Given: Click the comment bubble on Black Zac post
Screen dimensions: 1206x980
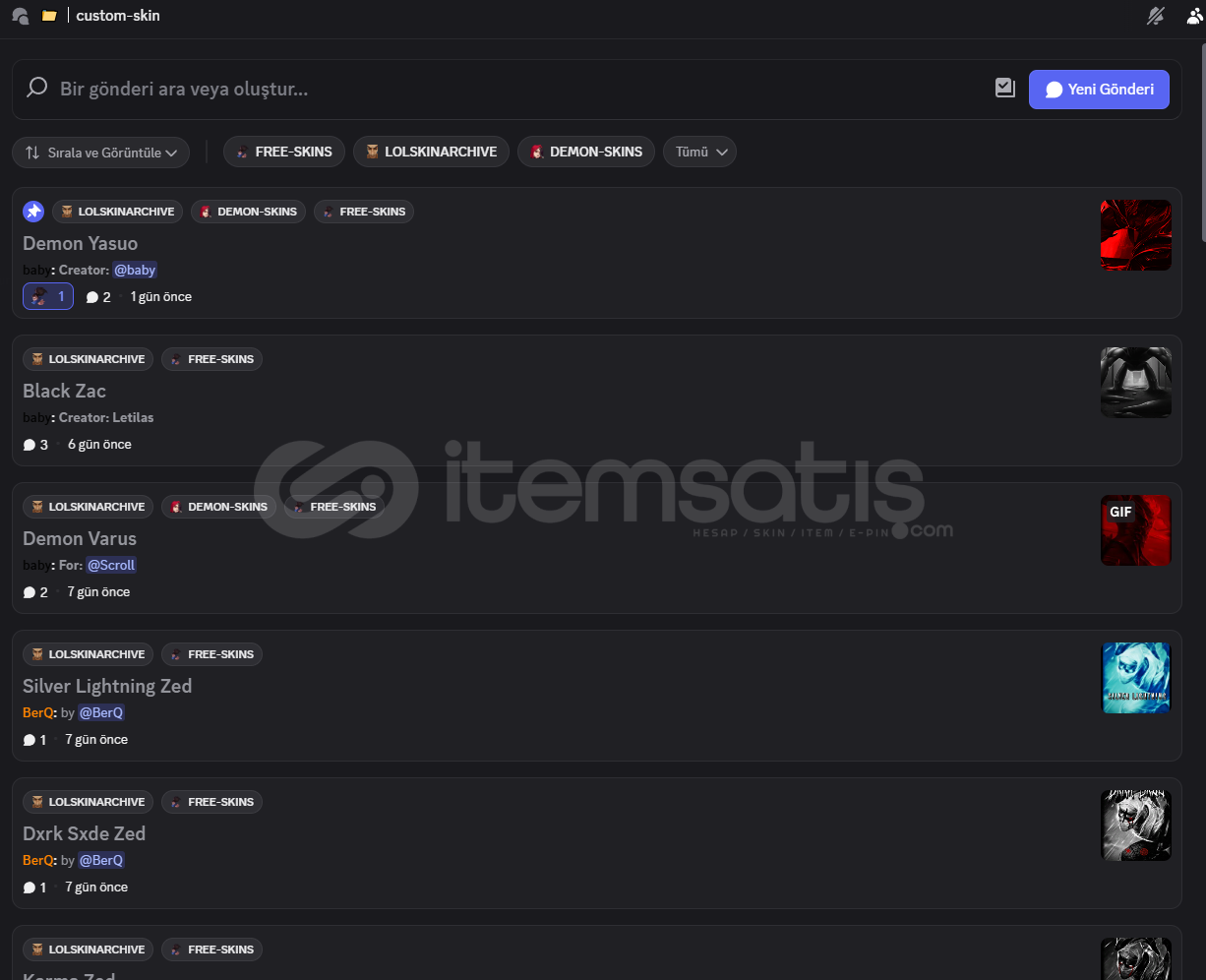Looking at the screenshot, I should click(29, 445).
